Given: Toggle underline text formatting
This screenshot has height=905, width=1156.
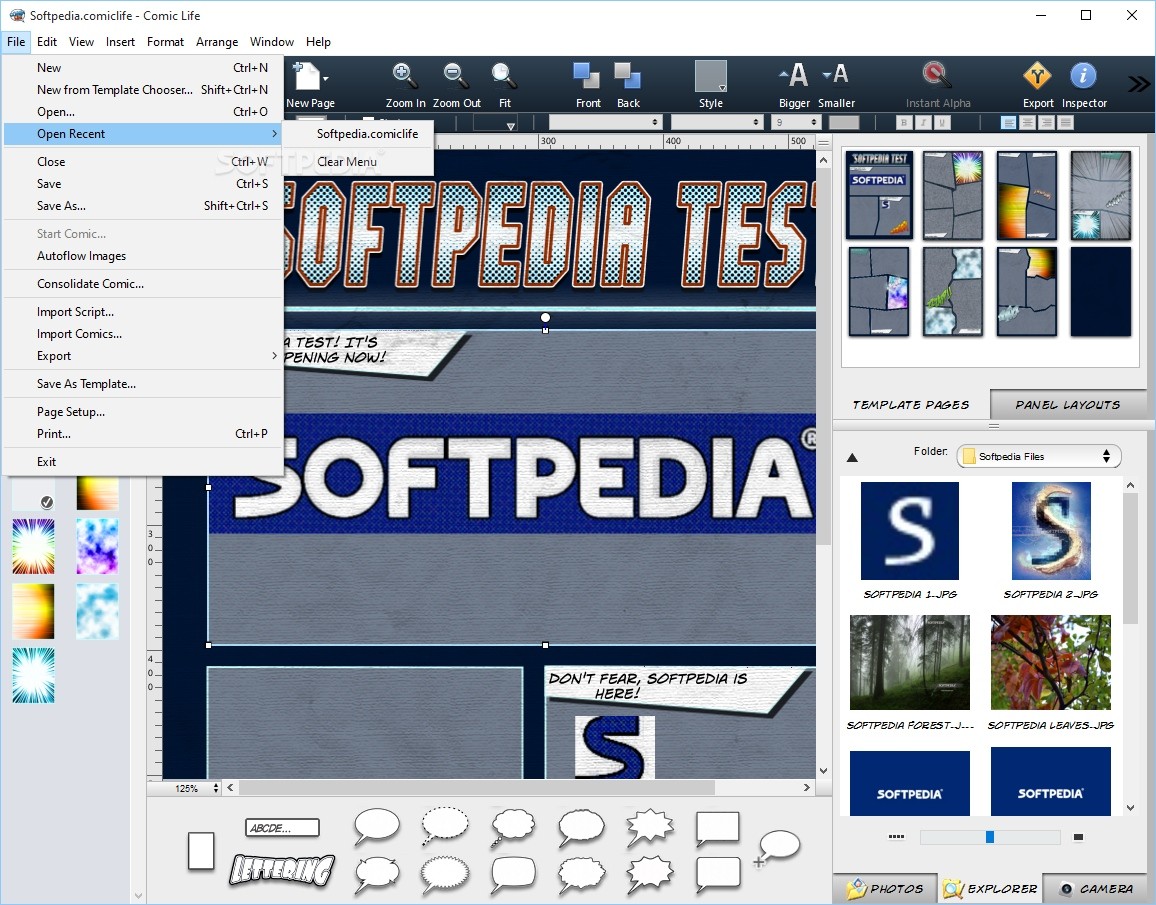Looking at the screenshot, I should click(941, 122).
